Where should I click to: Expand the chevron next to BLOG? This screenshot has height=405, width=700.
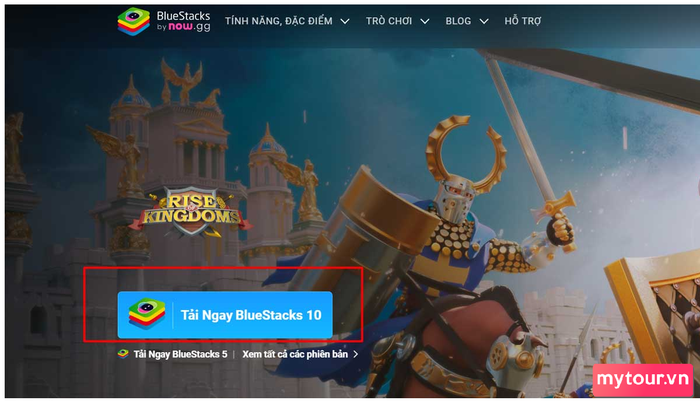click(484, 21)
